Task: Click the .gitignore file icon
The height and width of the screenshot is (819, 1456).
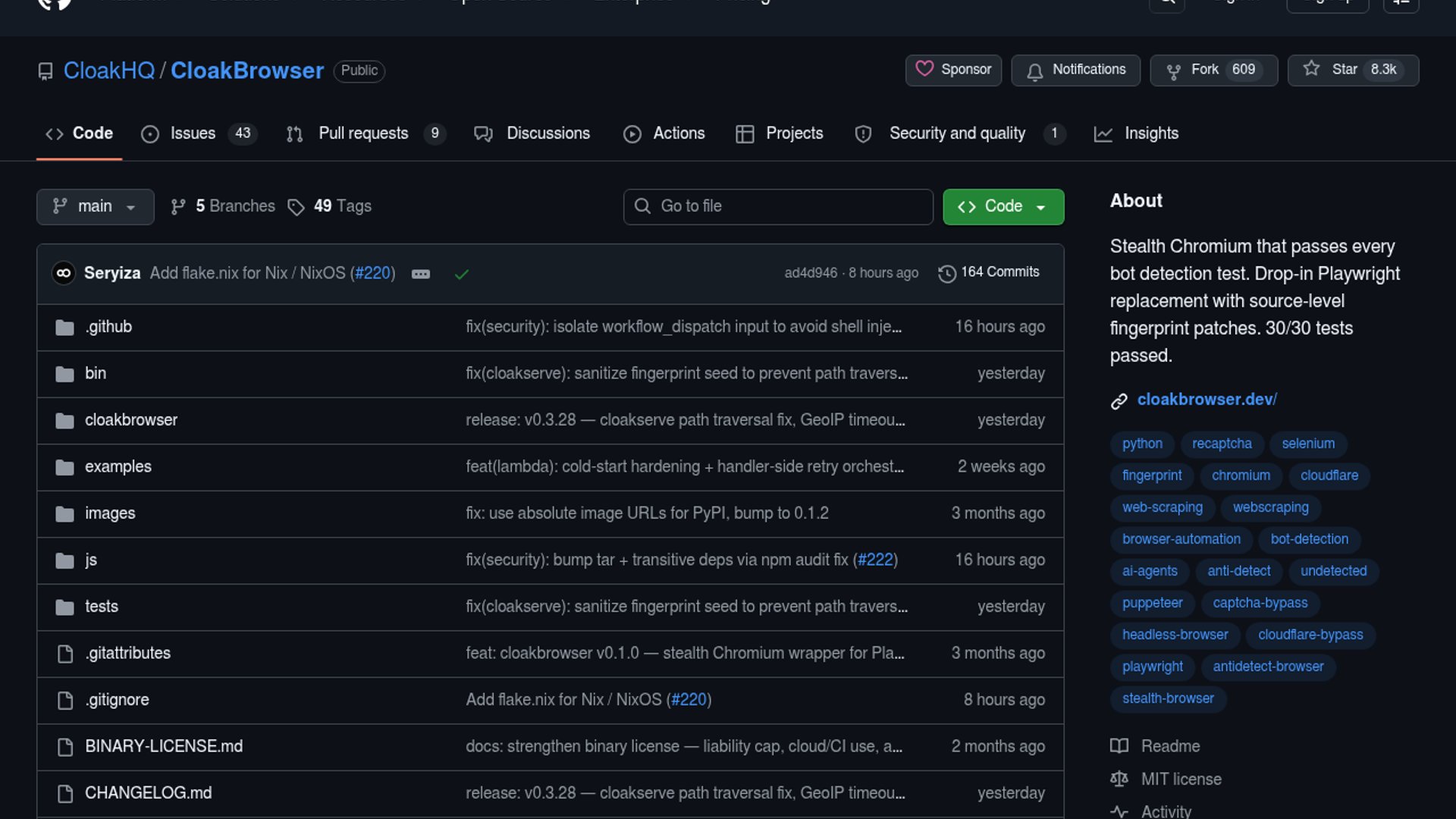Action: 65,700
